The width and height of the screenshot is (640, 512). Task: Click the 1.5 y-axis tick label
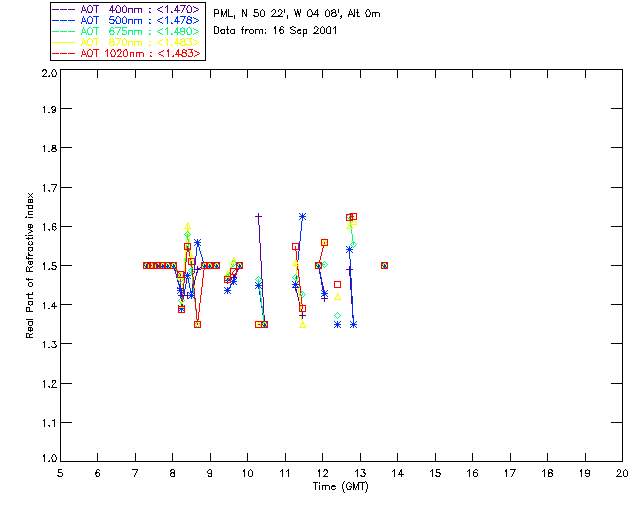49,266
